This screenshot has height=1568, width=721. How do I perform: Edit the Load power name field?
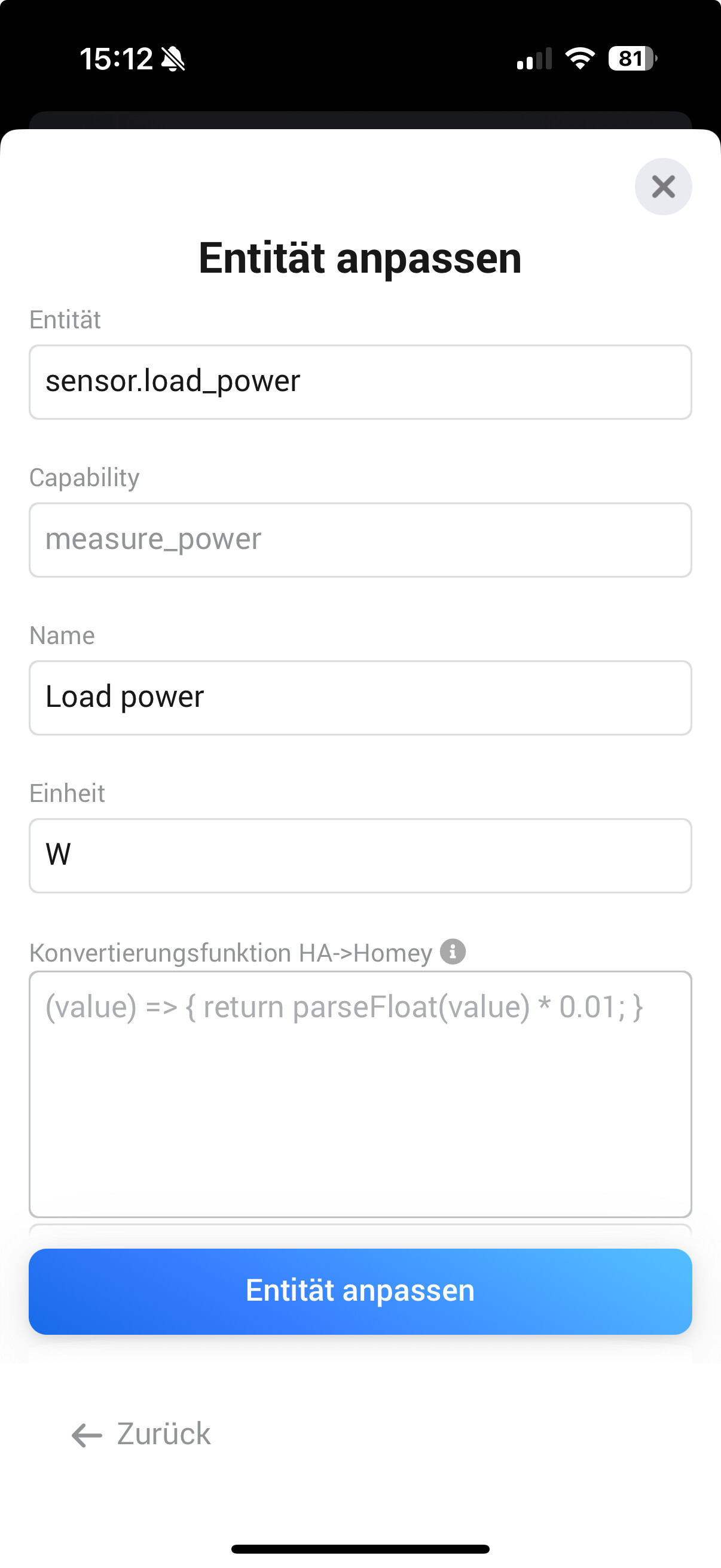[x=360, y=697]
